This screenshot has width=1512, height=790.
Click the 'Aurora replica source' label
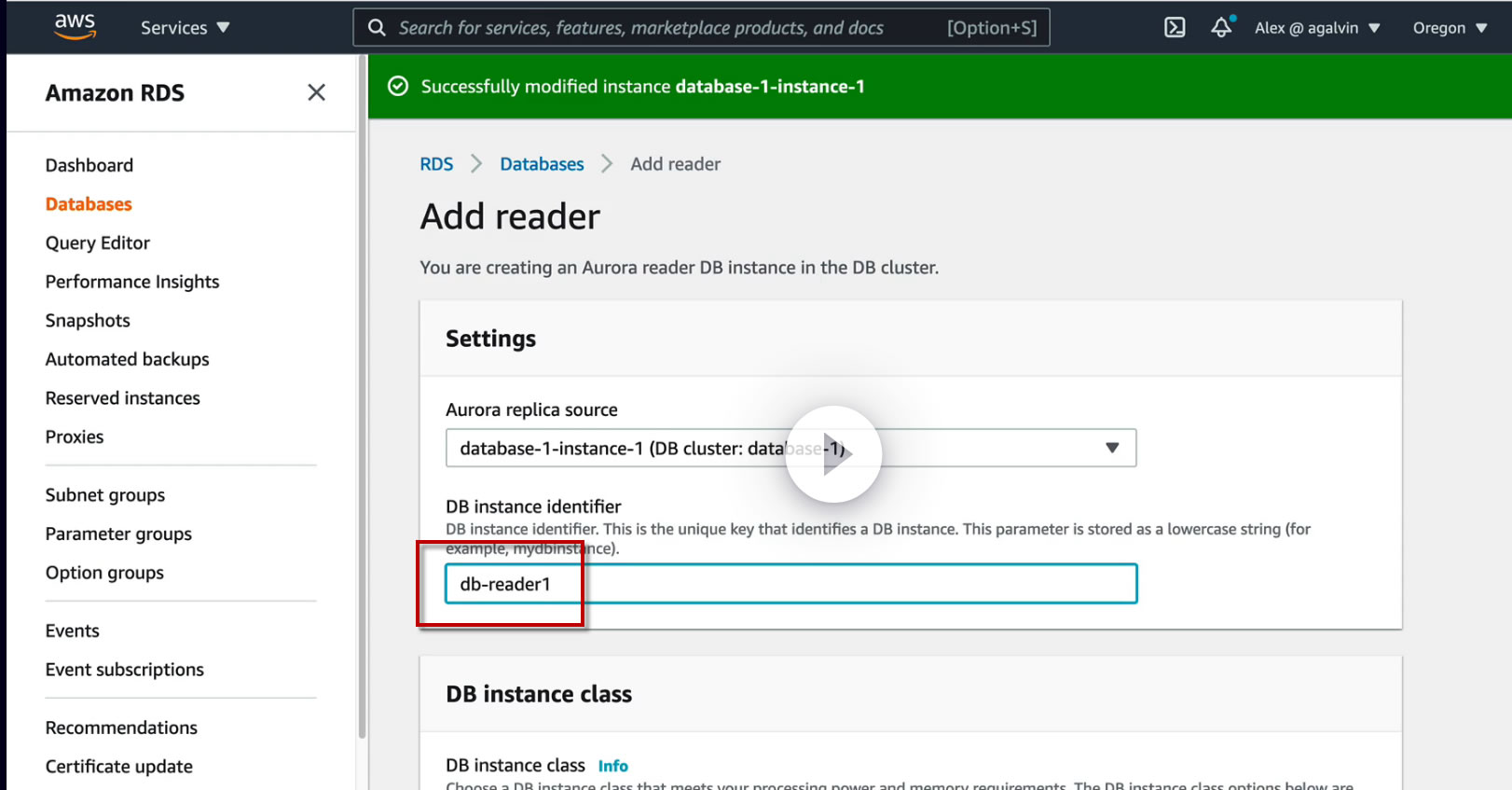coord(531,409)
